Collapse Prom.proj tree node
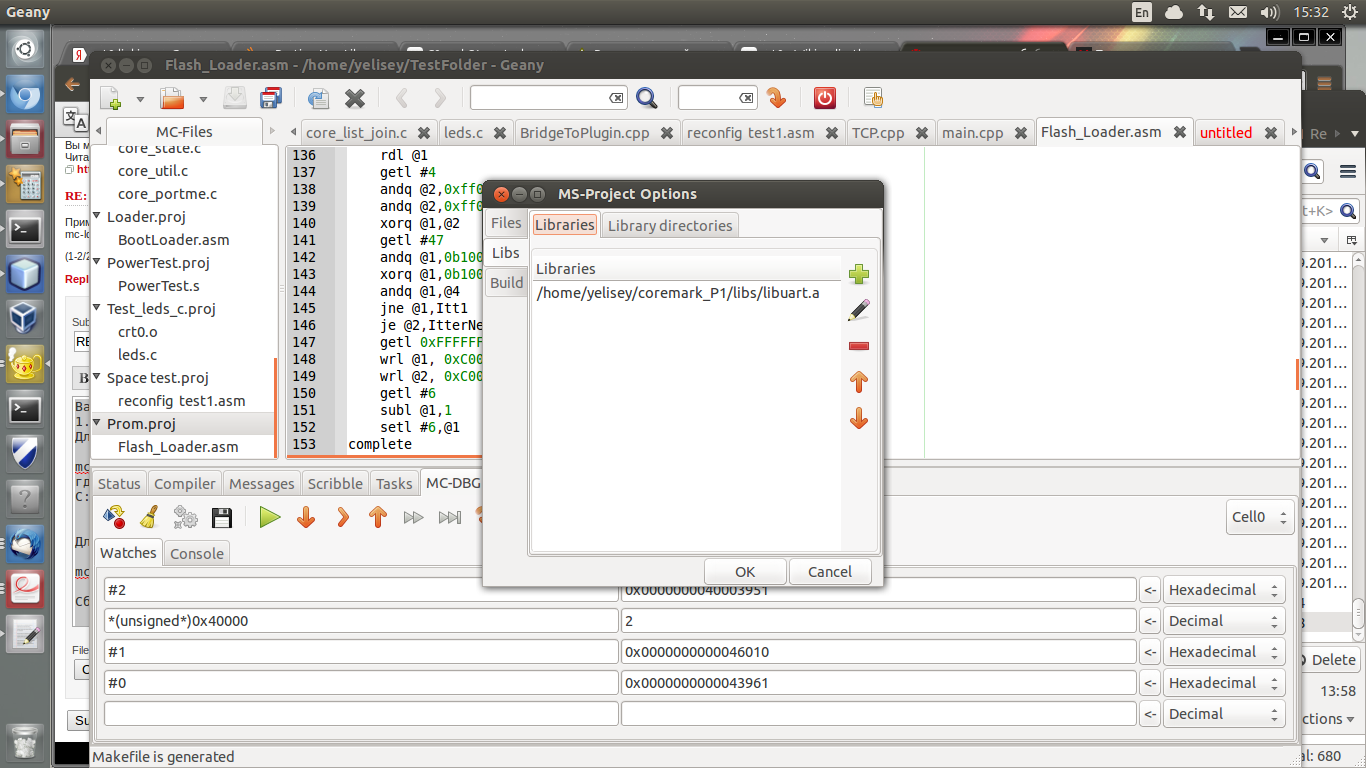 click(98, 424)
